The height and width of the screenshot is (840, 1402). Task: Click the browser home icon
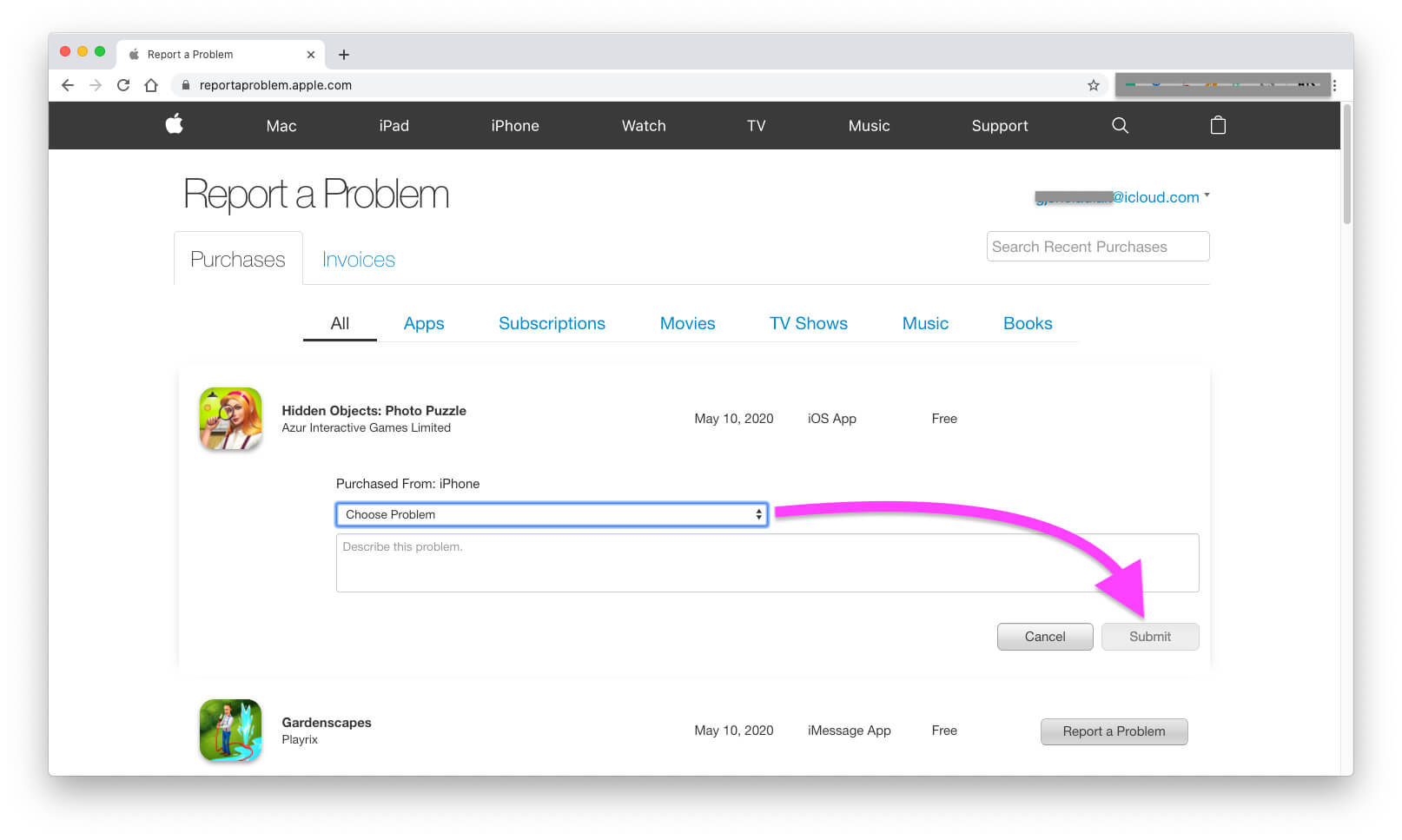[x=152, y=84]
